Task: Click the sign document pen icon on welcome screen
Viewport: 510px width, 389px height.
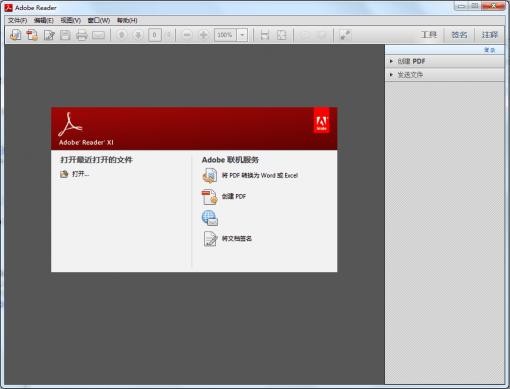Action: (210, 239)
